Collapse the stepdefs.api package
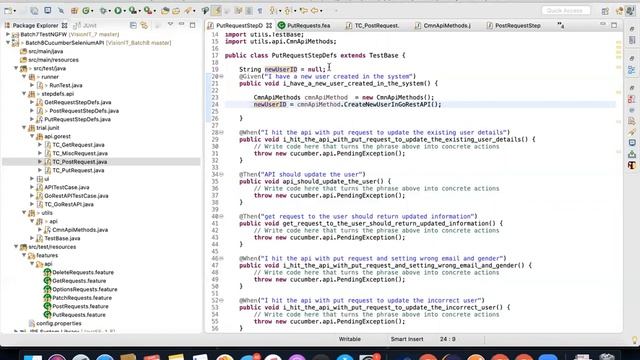Image resolution: width=640 pixels, height=360 pixels. 24,94
